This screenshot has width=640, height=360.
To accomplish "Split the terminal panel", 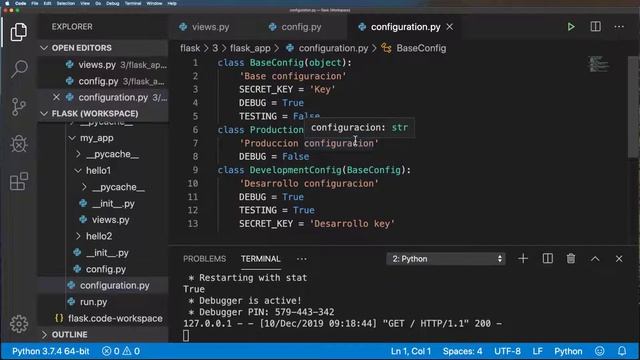I will click(547, 259).
